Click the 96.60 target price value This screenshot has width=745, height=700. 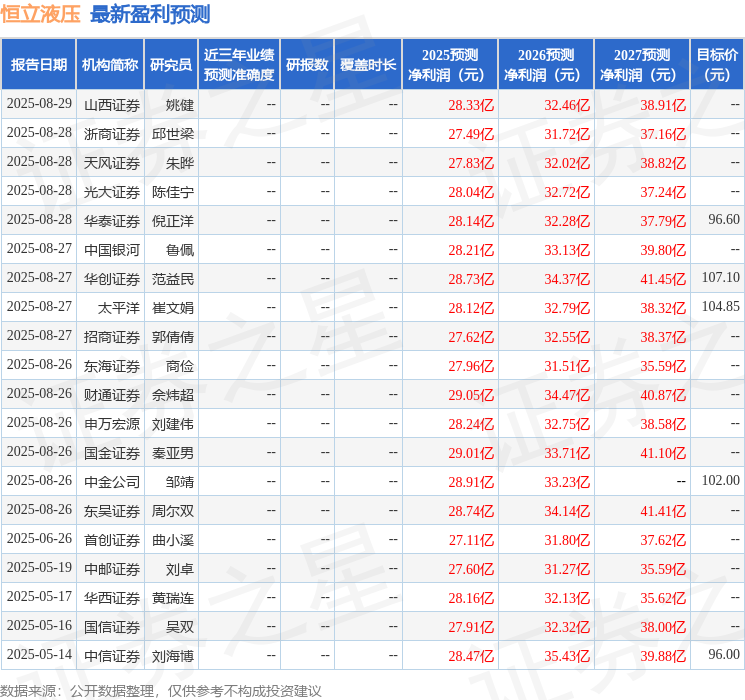pyautogui.click(x=724, y=219)
